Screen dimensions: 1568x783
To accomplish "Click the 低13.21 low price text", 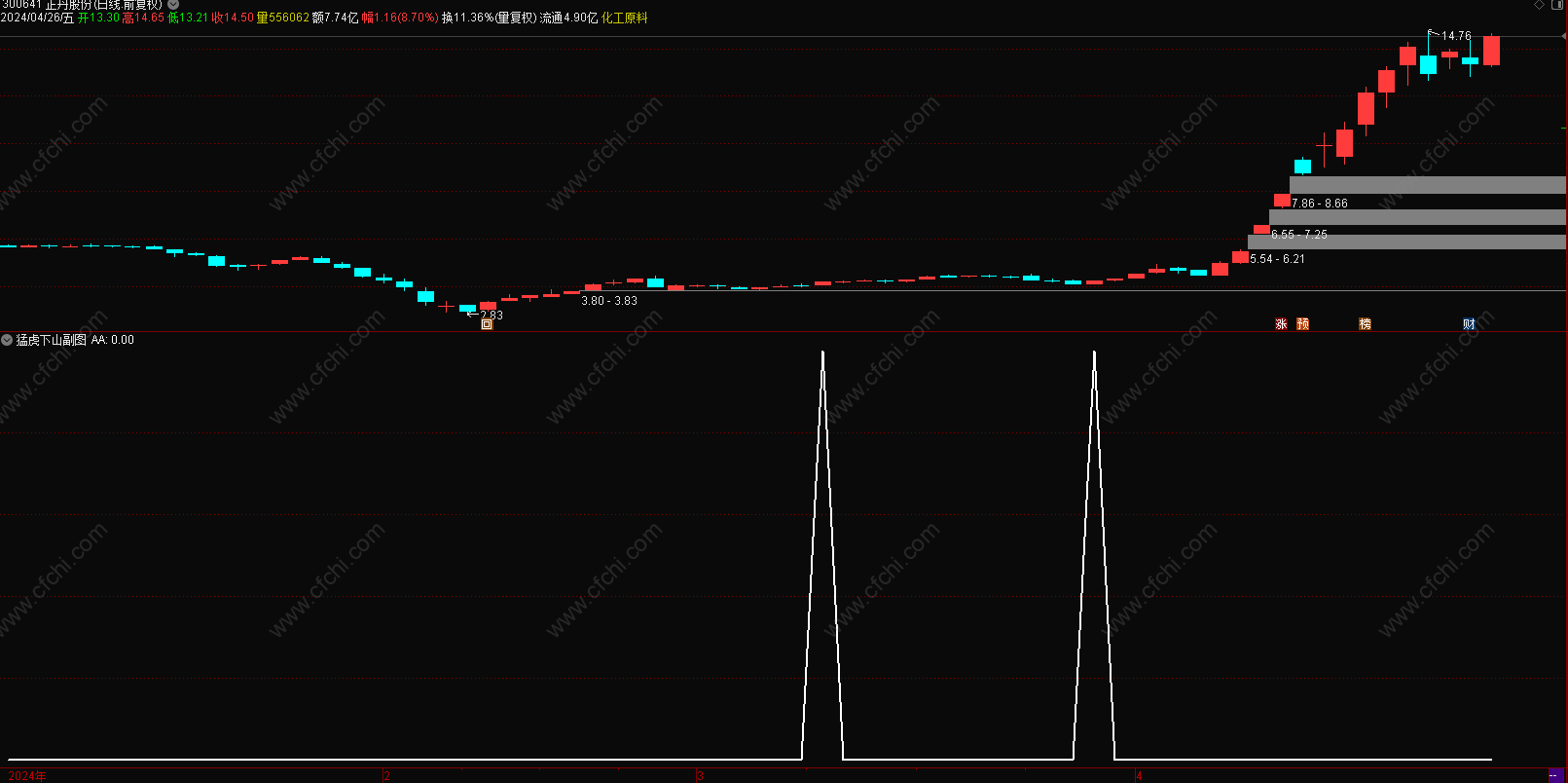I will click(x=188, y=18).
